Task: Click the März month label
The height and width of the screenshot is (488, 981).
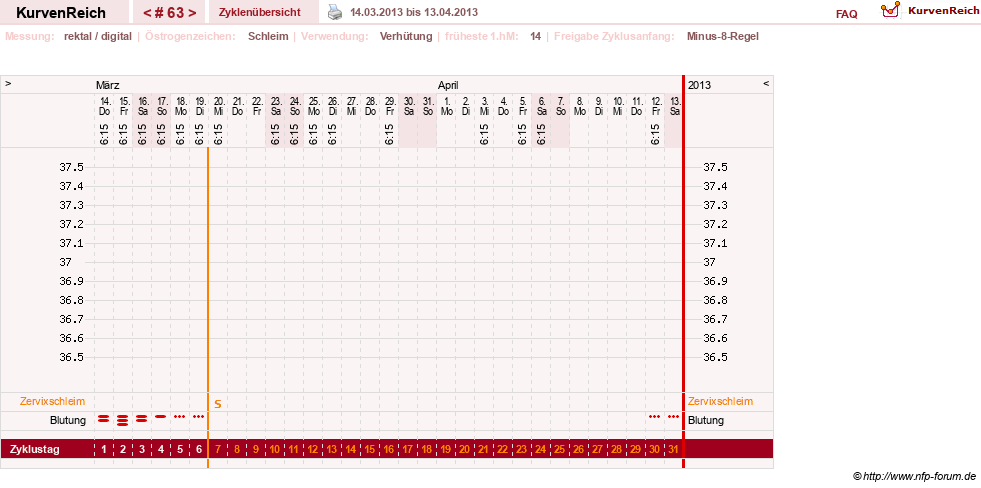Action: pos(108,85)
